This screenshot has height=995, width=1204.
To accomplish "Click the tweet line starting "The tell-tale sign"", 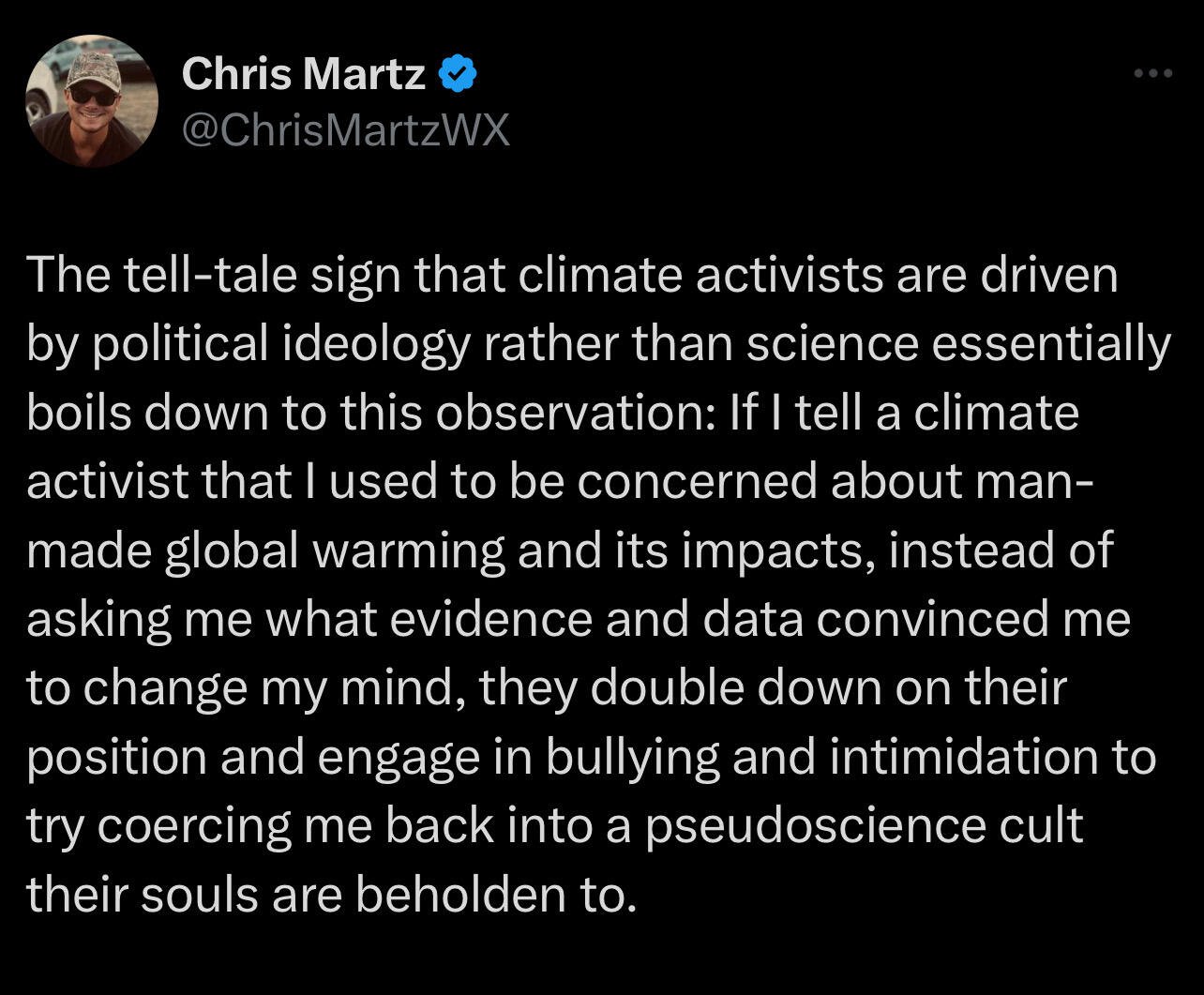I will (573, 277).
